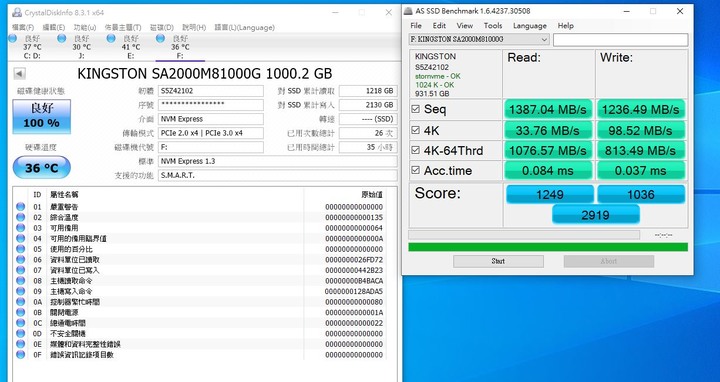Click the status icon for attribute 0C
Viewport: 720px width, 382px height.
click(21, 323)
